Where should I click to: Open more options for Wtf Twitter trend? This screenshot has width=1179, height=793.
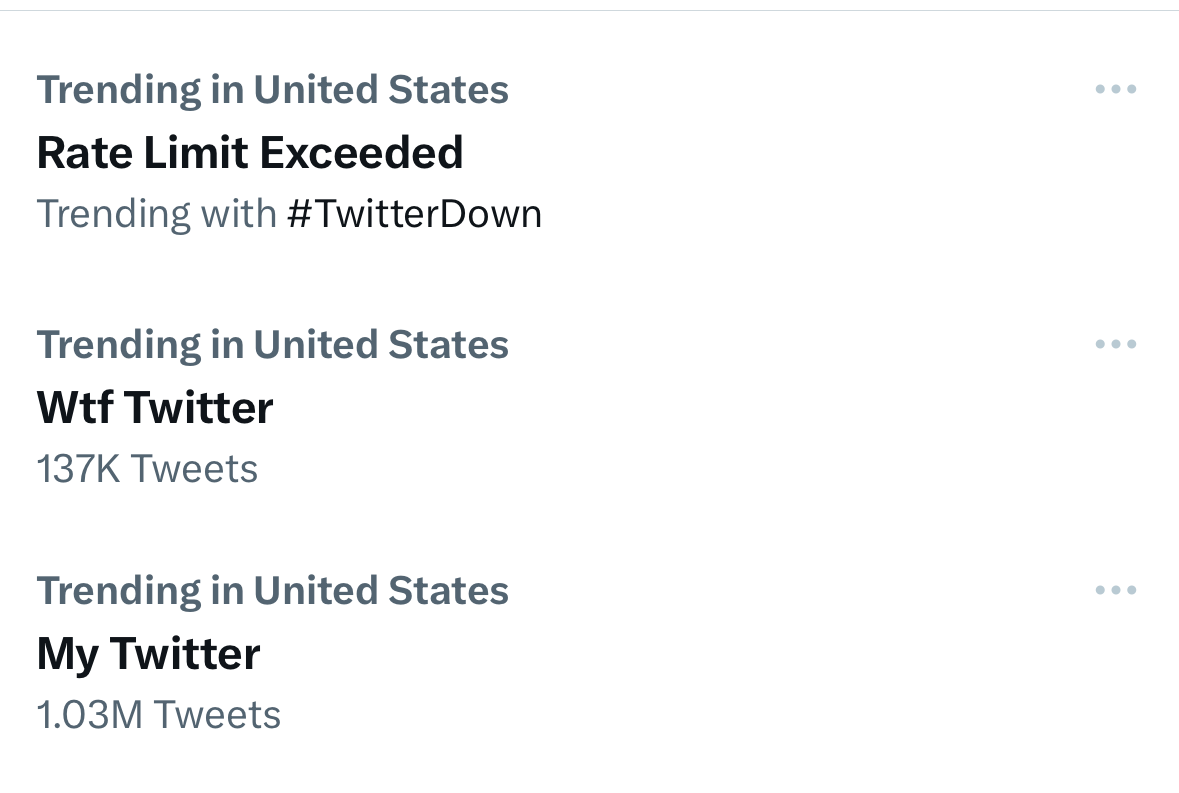pyautogui.click(x=1115, y=345)
